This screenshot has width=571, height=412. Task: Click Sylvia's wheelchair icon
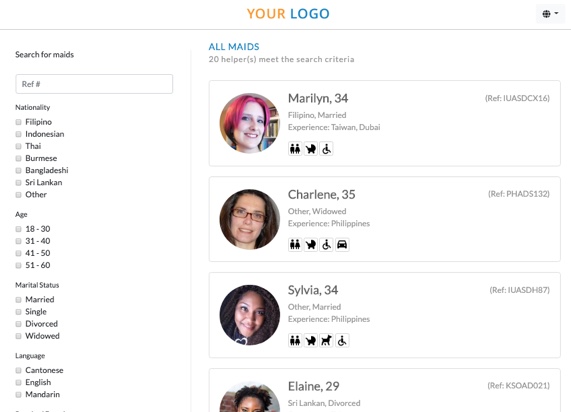click(342, 341)
